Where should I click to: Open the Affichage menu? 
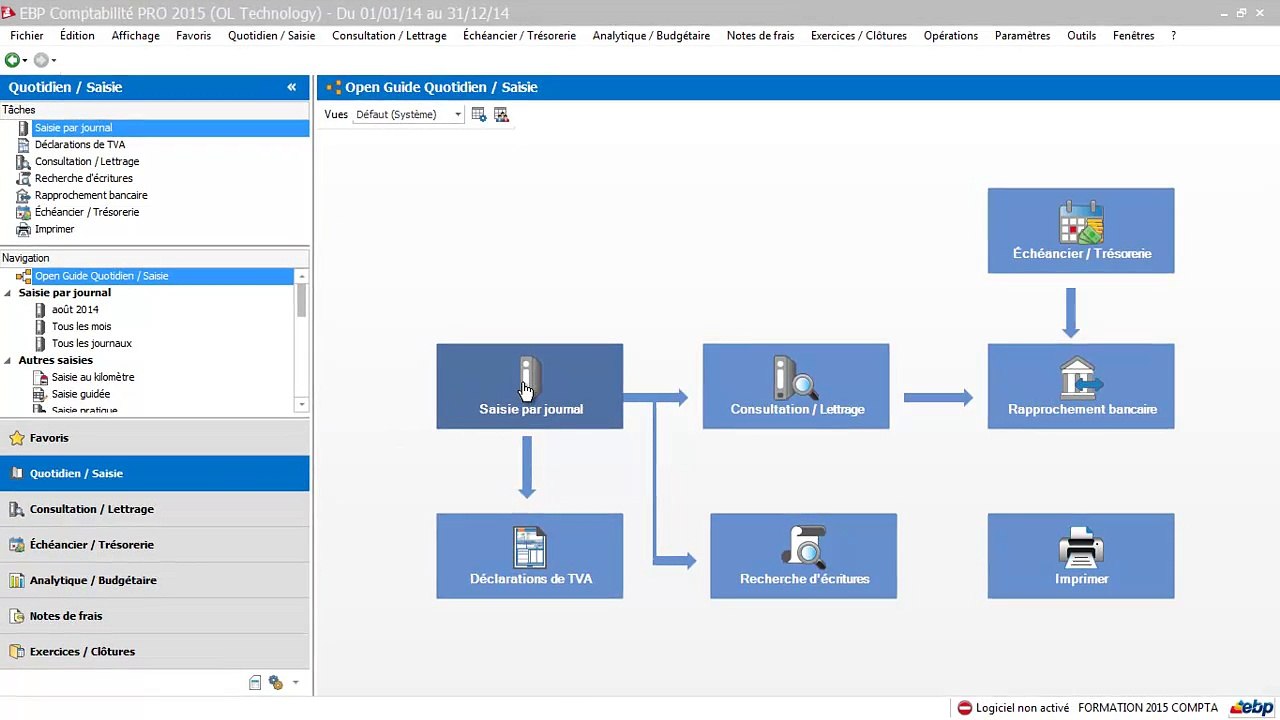136,36
